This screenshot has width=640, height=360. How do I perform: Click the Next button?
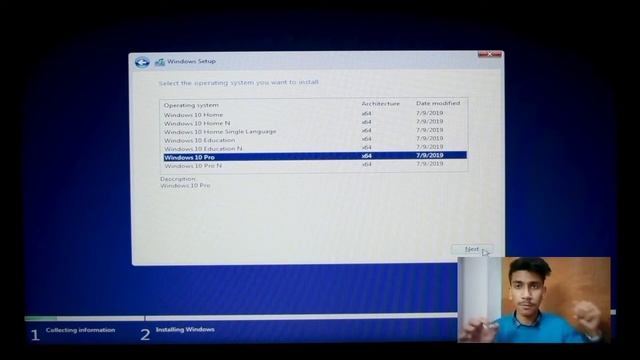pyautogui.click(x=472, y=249)
